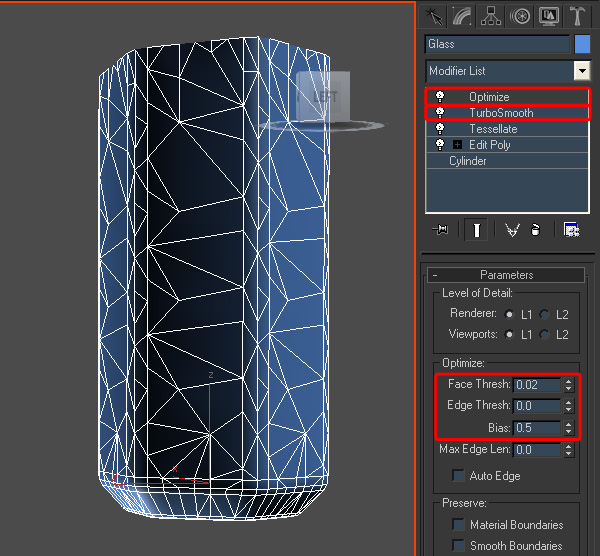600x556 pixels.
Task: Toggle the TurboSmooth modifier lightbulb
Action: [440, 113]
